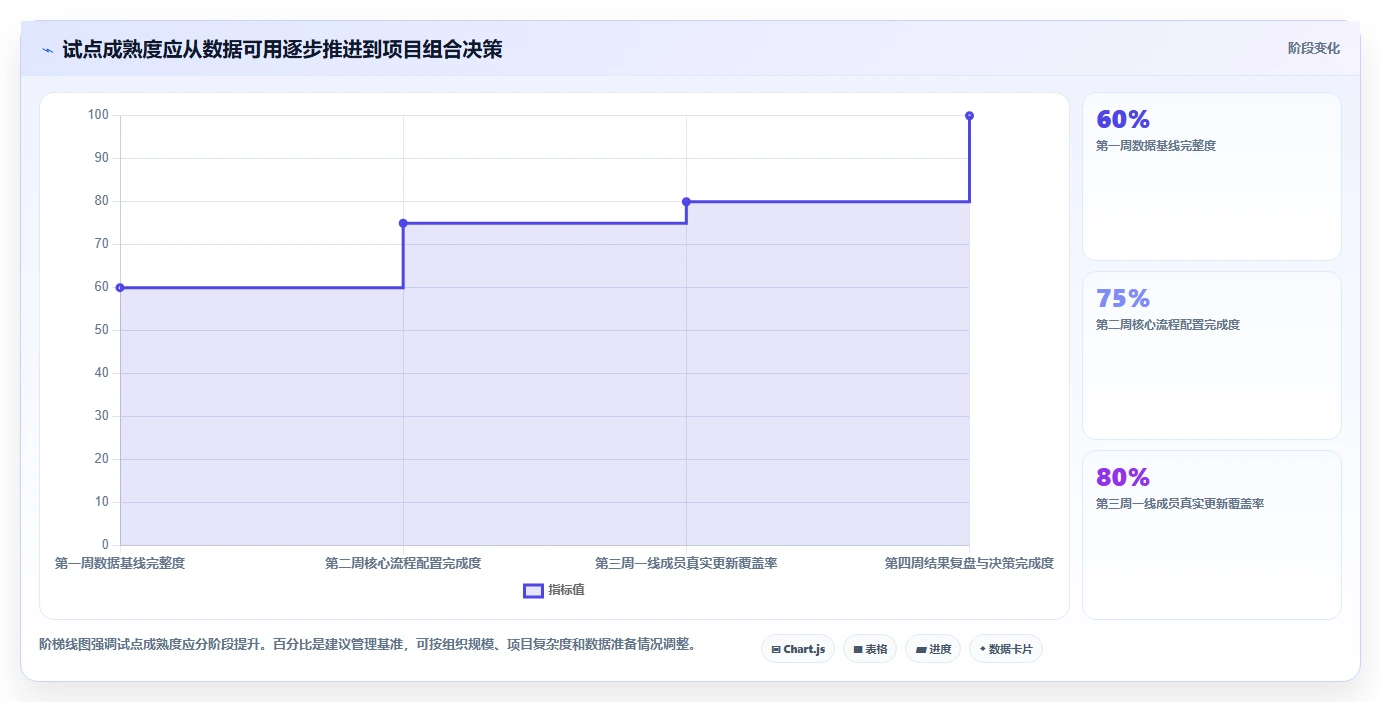
Task: Click the y-axis value 50
Action: [x=101, y=330]
